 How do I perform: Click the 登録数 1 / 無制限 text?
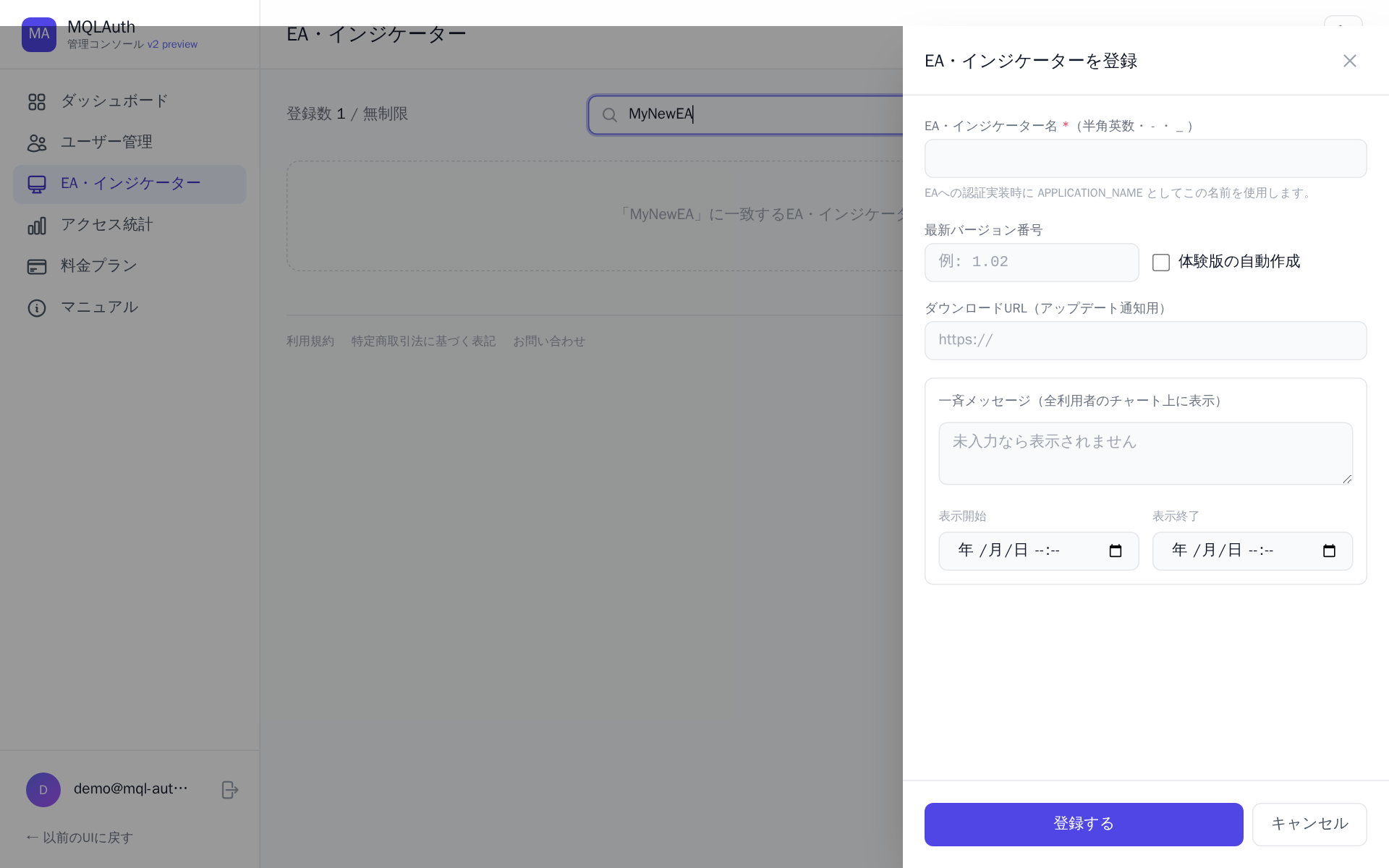[347, 114]
